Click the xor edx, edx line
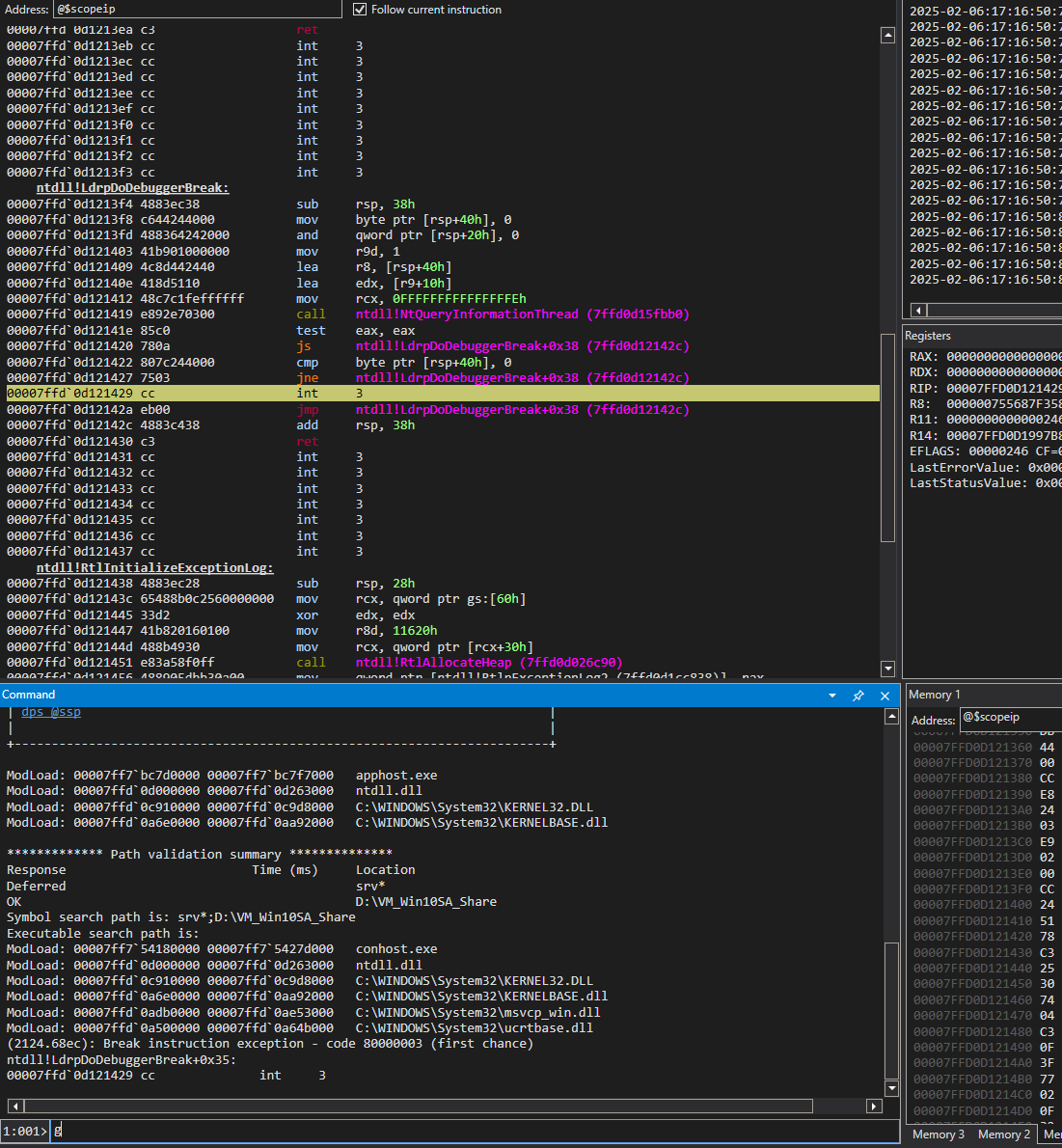 [x=211, y=615]
